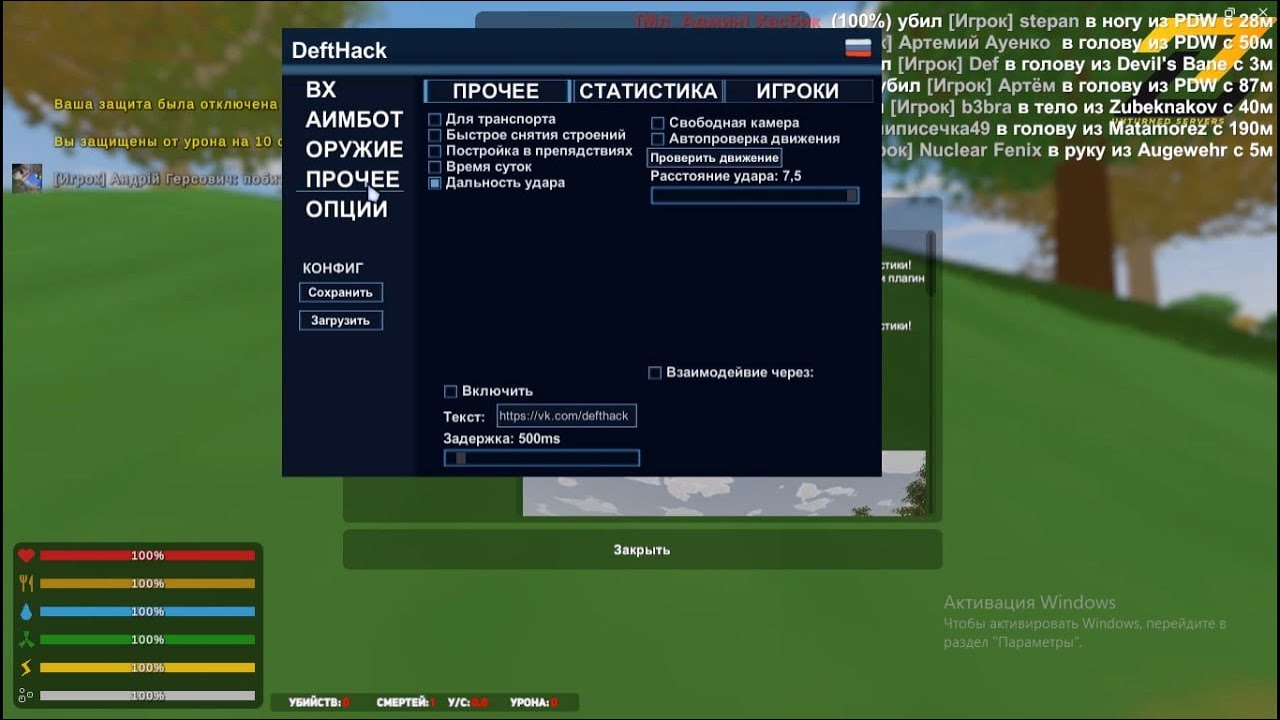This screenshot has height=720, width=1280.
Task: Tick the "Включить" checkbox
Action: pyautogui.click(x=450, y=391)
